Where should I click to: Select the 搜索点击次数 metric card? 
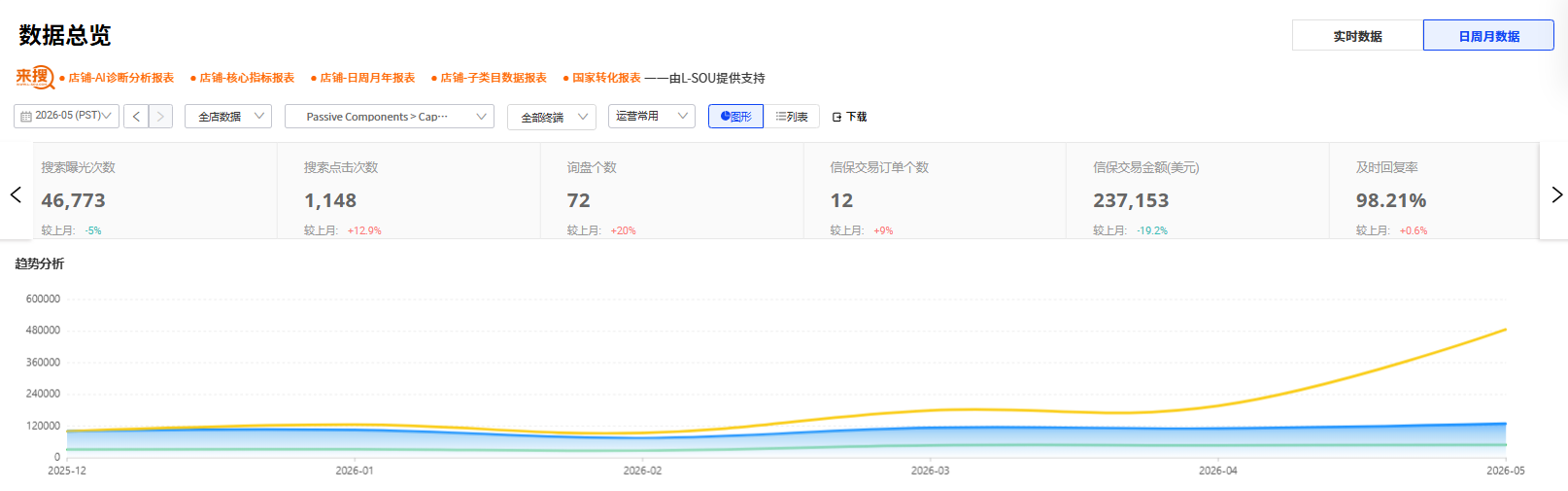coord(409,191)
